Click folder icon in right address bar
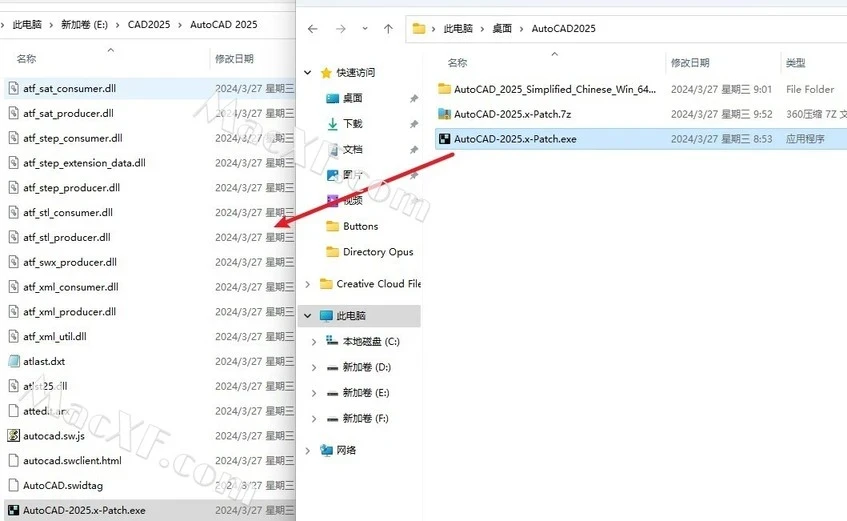Screen dimensions: 847x521 point(419,28)
